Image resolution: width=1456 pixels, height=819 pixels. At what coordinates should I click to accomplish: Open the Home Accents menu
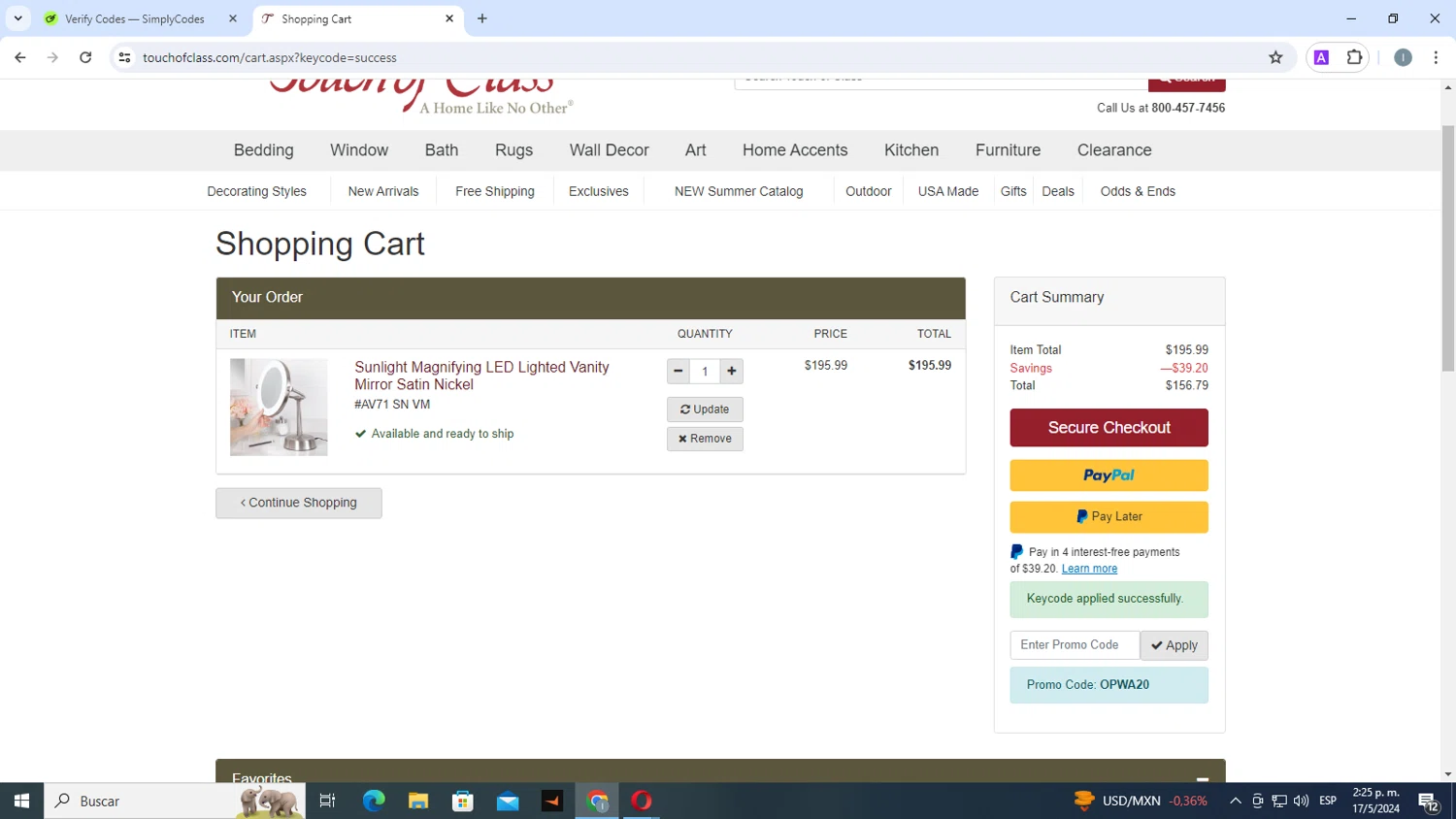coord(795,150)
